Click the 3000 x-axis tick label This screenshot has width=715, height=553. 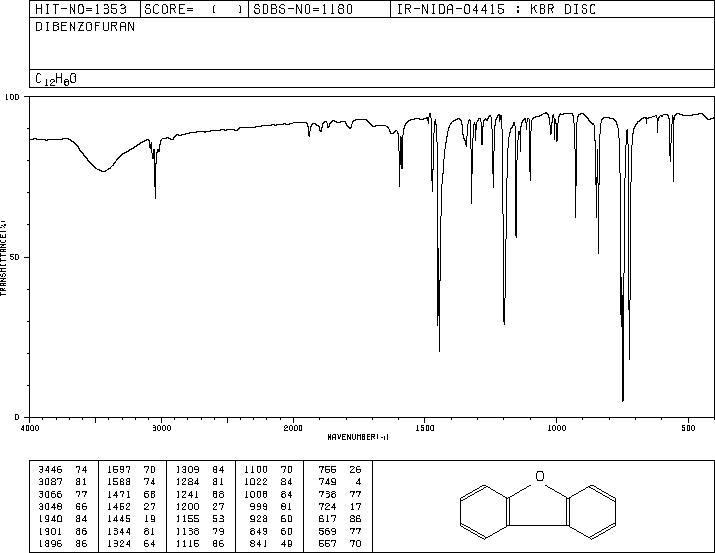click(x=161, y=428)
